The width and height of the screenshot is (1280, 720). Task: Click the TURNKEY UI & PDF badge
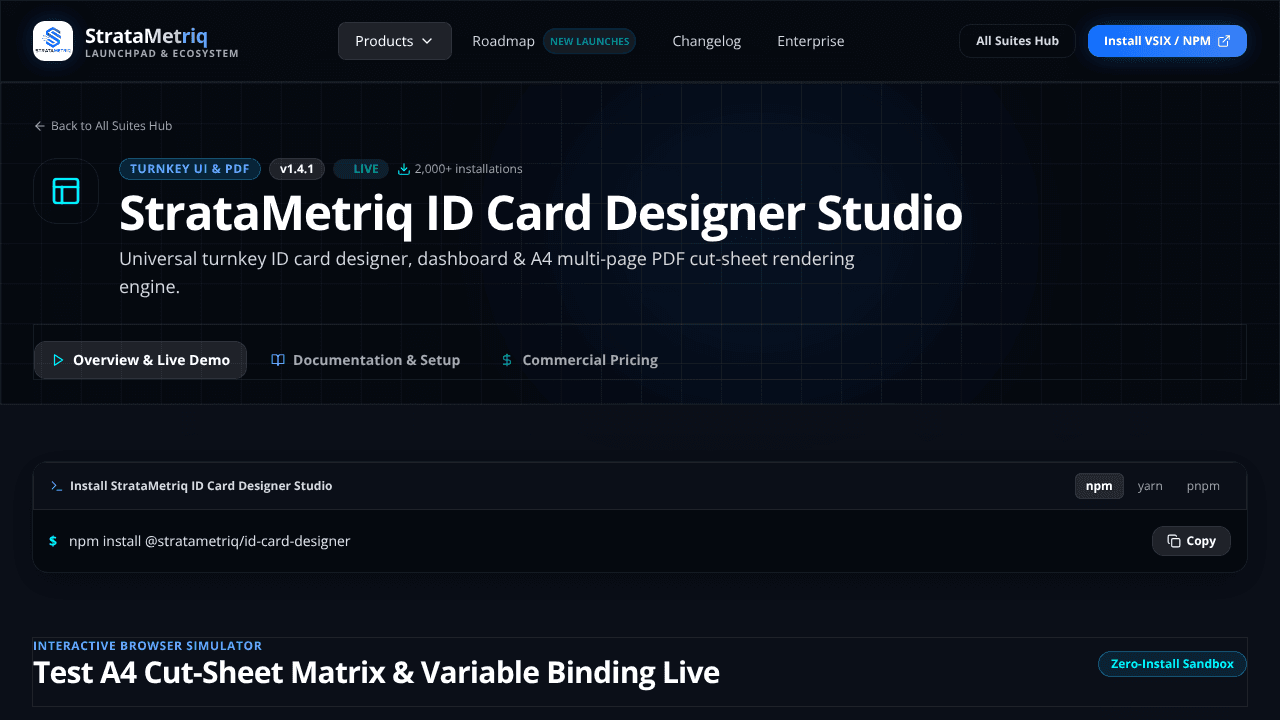[x=190, y=169]
